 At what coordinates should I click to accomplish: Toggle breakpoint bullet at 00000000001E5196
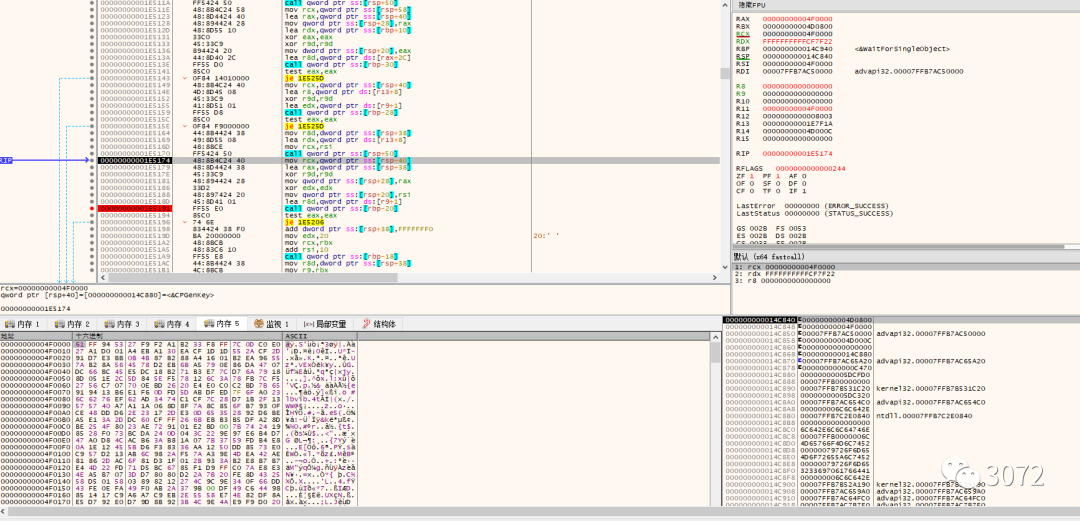click(92, 222)
